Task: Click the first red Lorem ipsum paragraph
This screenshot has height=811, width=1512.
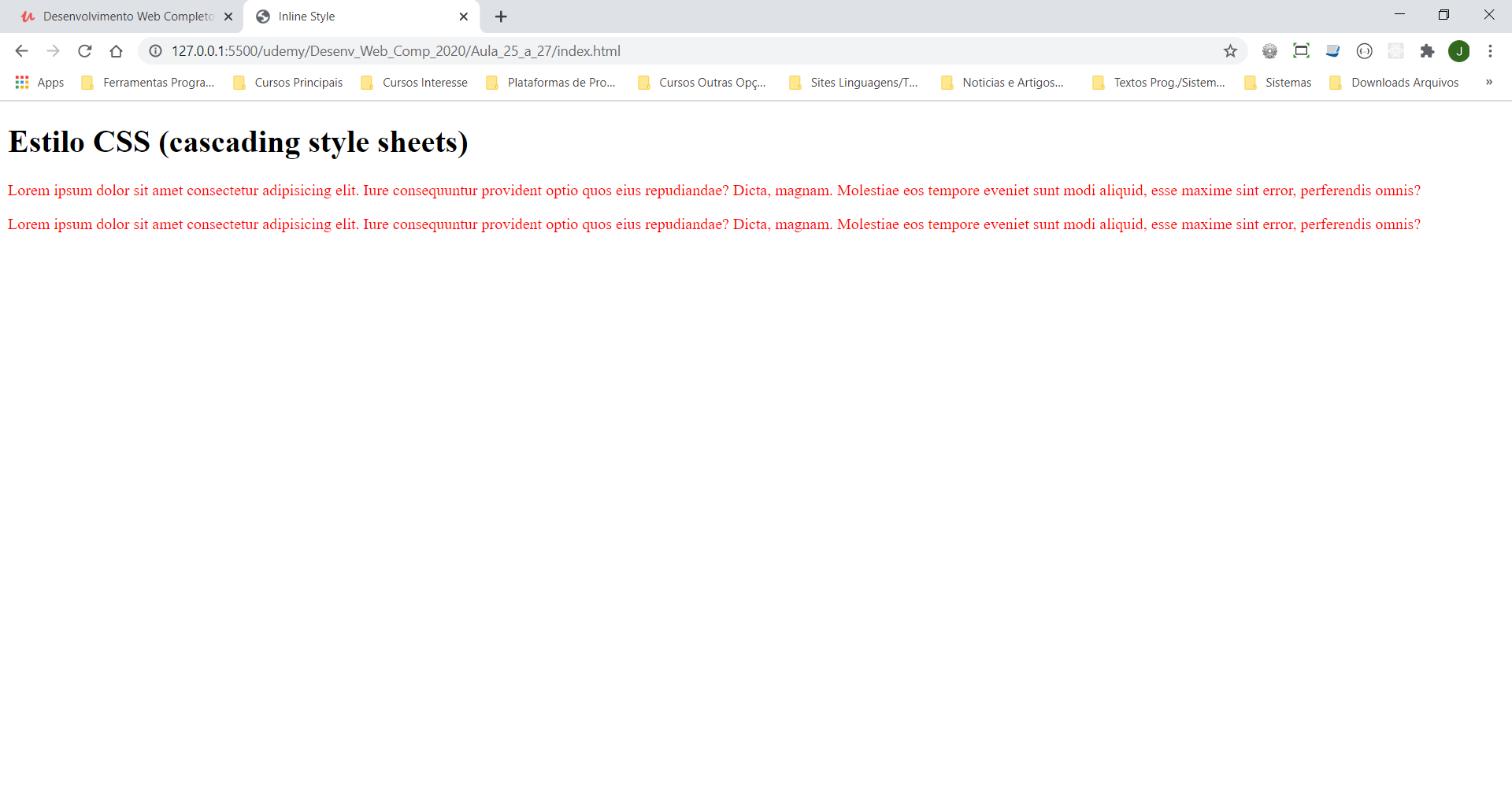Action: (714, 191)
